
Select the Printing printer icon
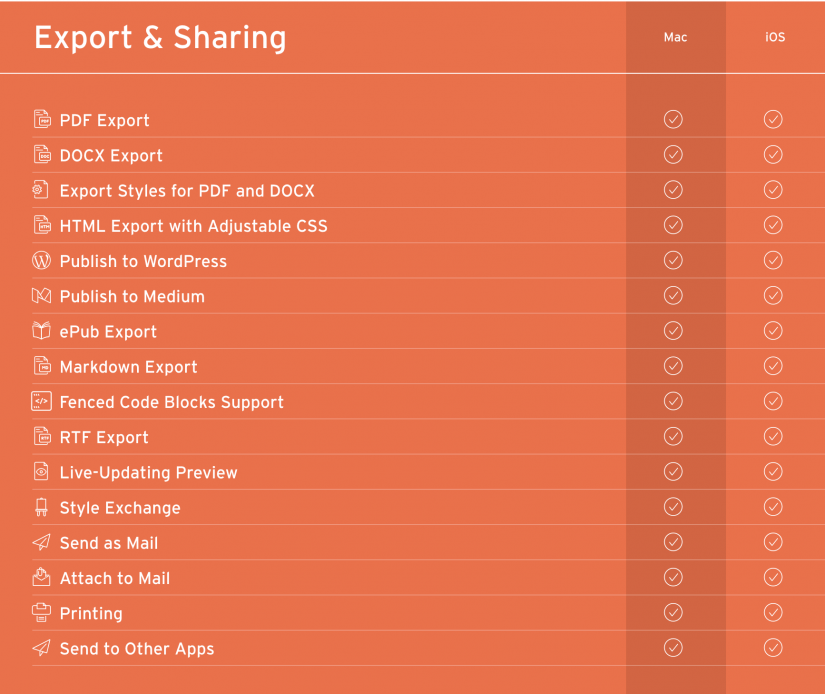[42, 613]
